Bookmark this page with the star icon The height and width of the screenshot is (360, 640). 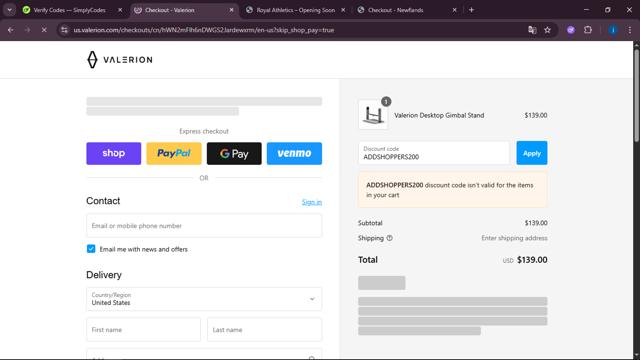click(547, 30)
